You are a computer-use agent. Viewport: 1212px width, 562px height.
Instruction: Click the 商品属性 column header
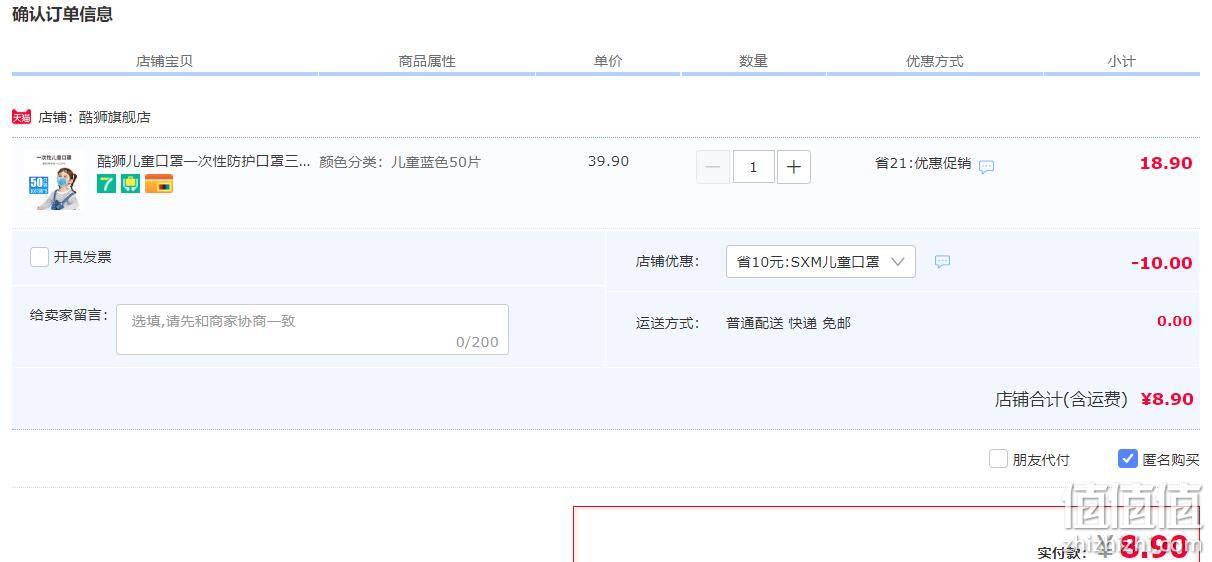427,61
